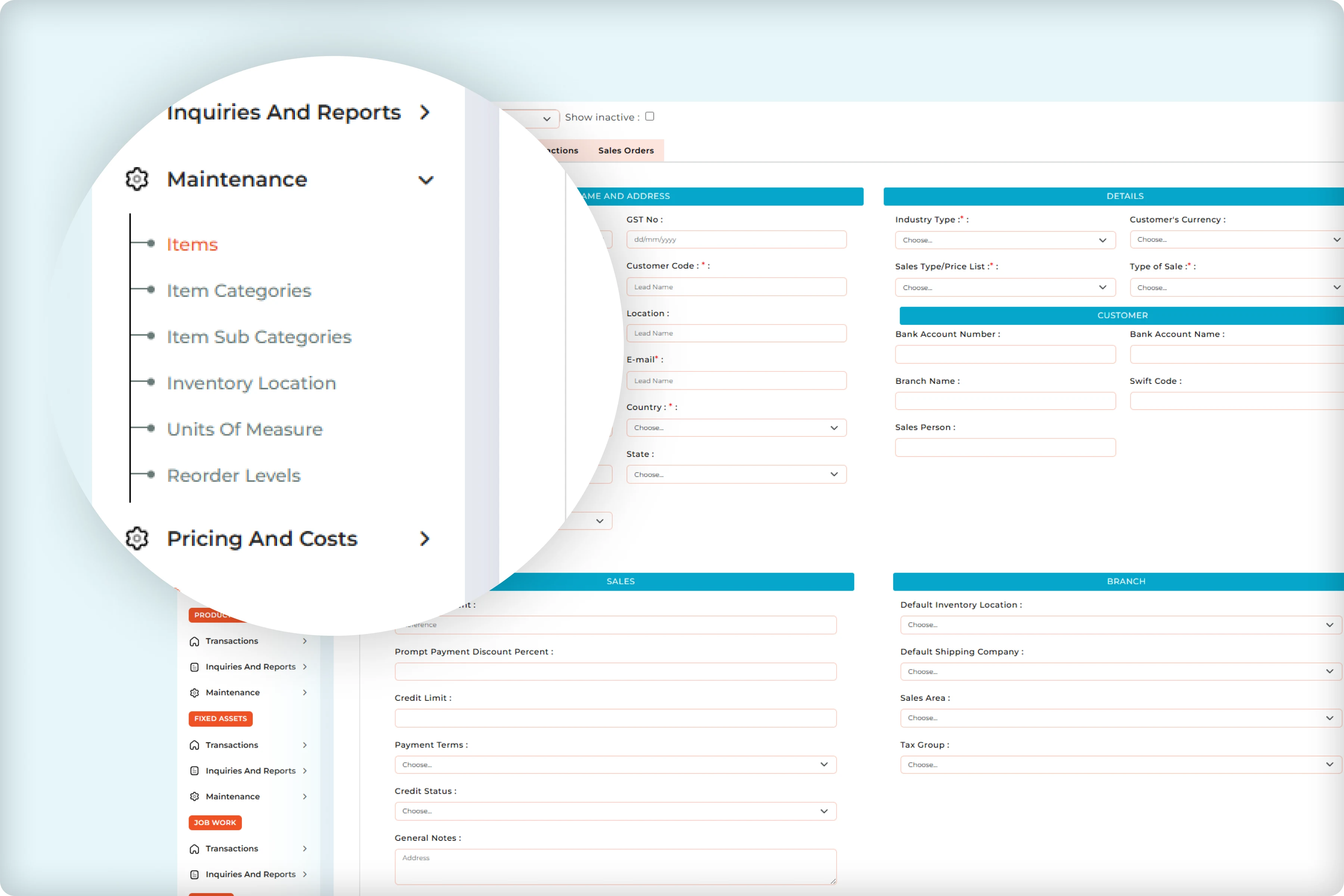Switch to the Sales Orders tab
Image resolution: width=1344 pixels, height=896 pixels.
(x=626, y=150)
